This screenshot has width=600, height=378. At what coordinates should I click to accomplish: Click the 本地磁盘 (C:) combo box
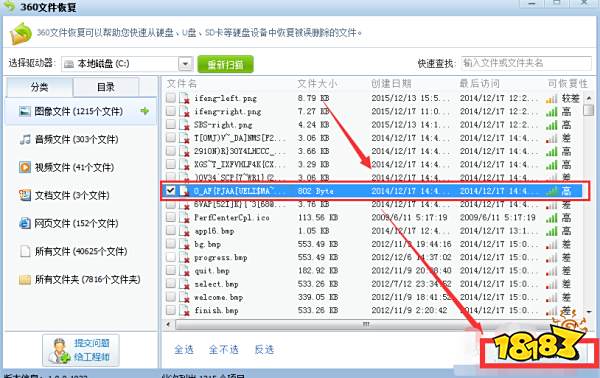click(127, 64)
